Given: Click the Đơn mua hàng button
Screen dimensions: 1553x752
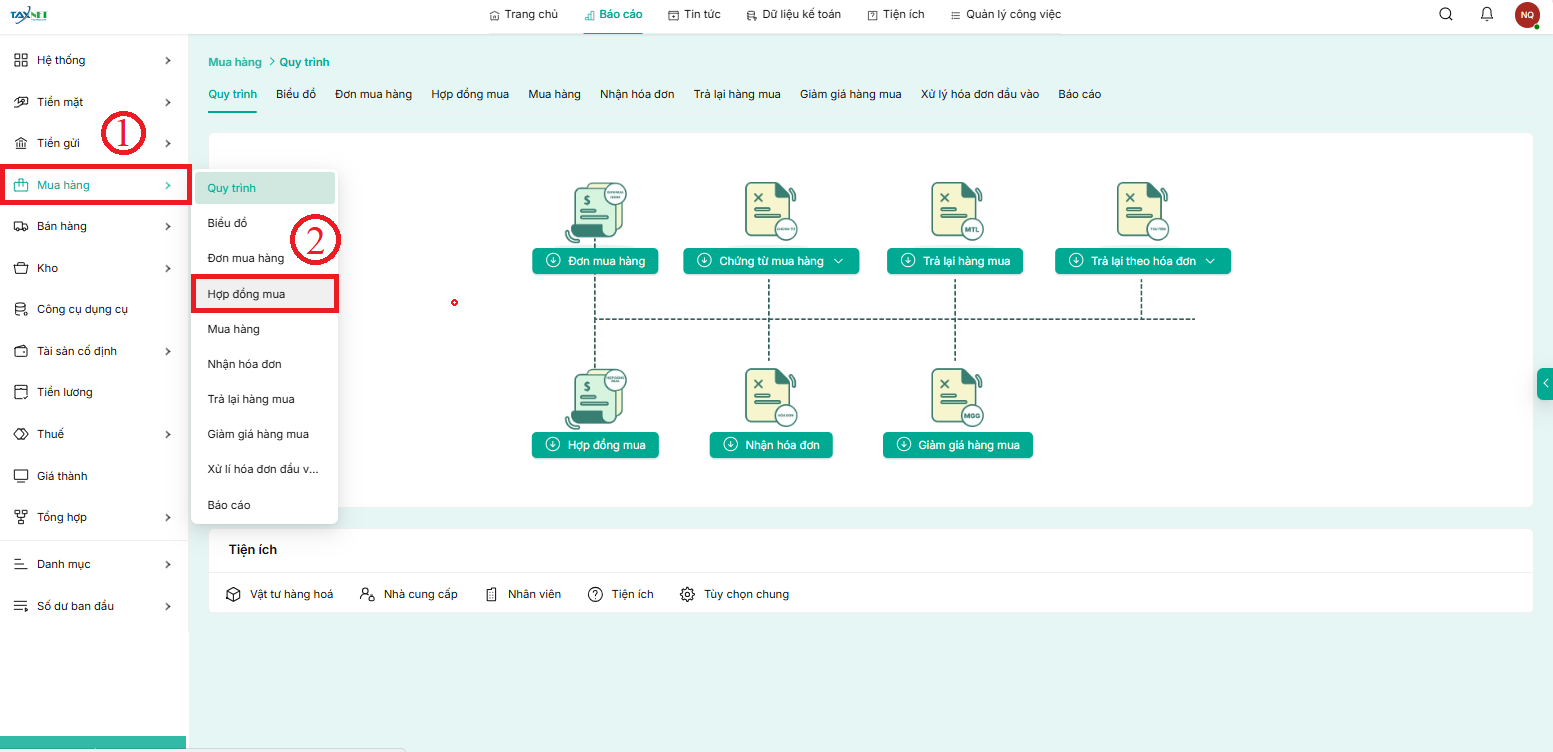Looking at the screenshot, I should [595, 261].
